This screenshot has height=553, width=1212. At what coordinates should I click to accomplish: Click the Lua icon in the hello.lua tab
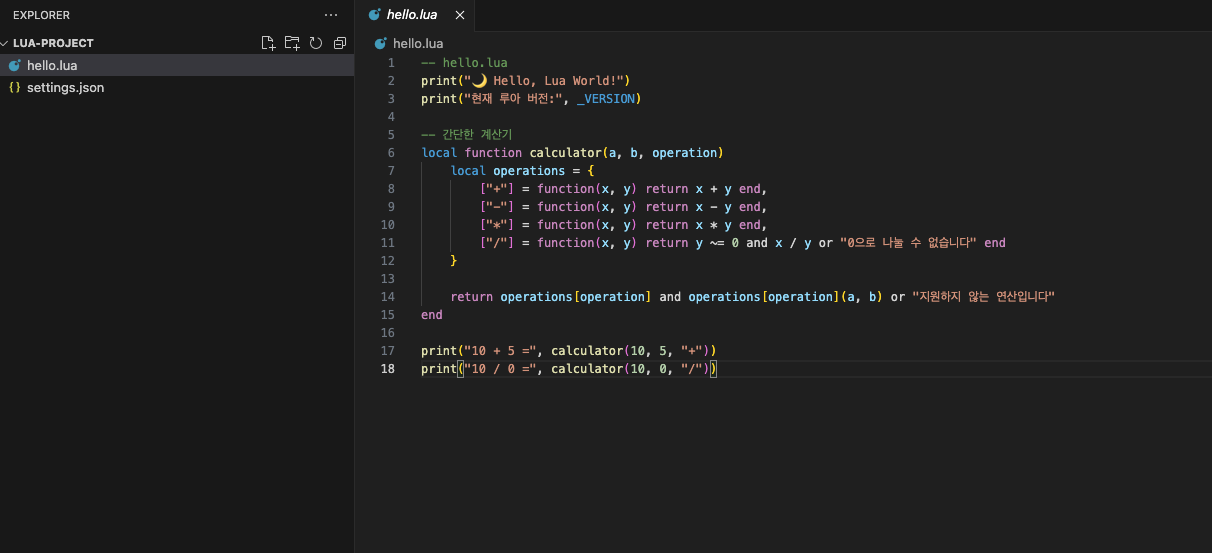[x=374, y=15]
